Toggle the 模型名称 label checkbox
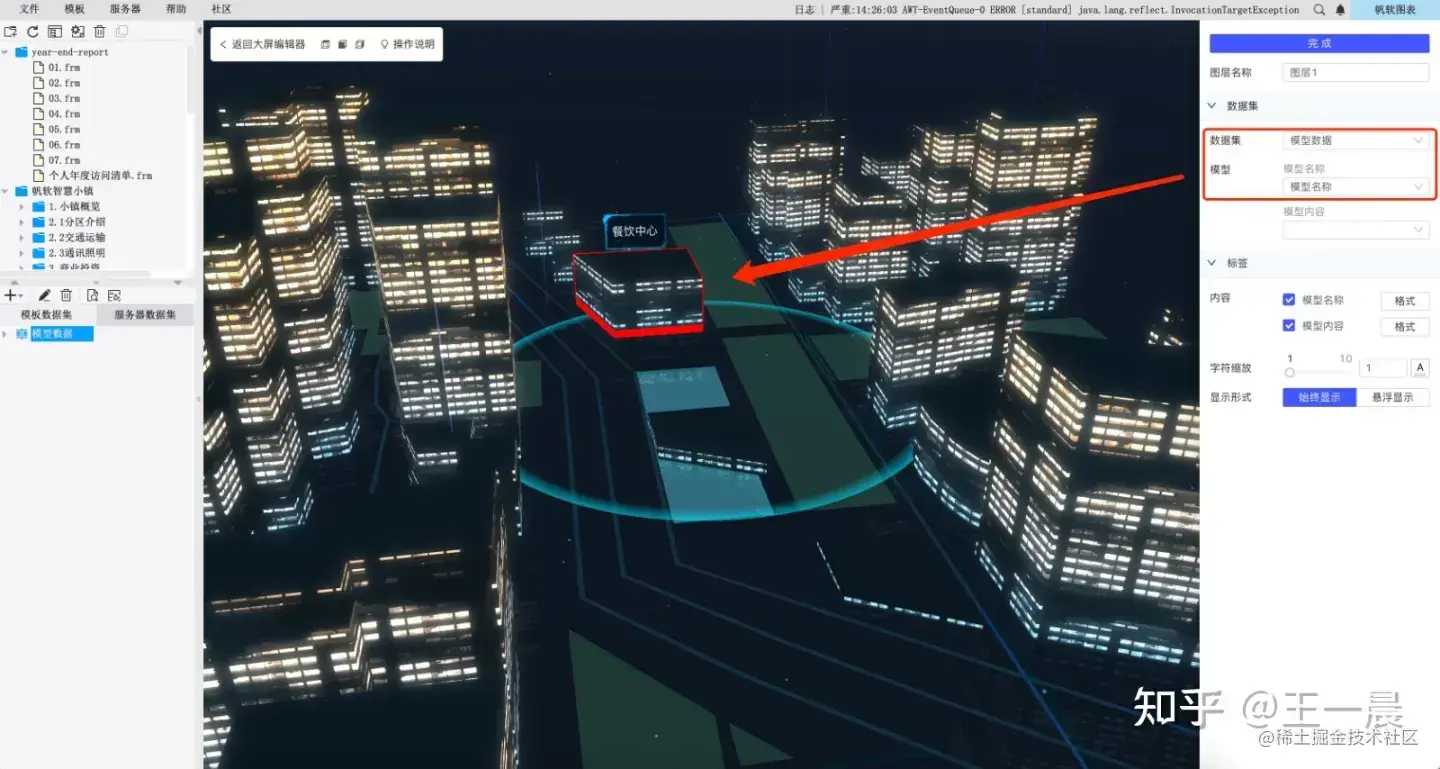The width and height of the screenshot is (1440, 769). tap(1289, 300)
